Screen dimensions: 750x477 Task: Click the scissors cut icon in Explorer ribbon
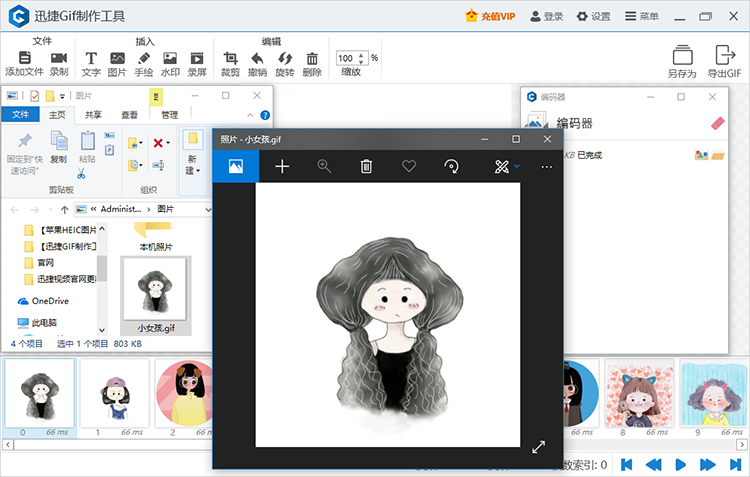81,173
